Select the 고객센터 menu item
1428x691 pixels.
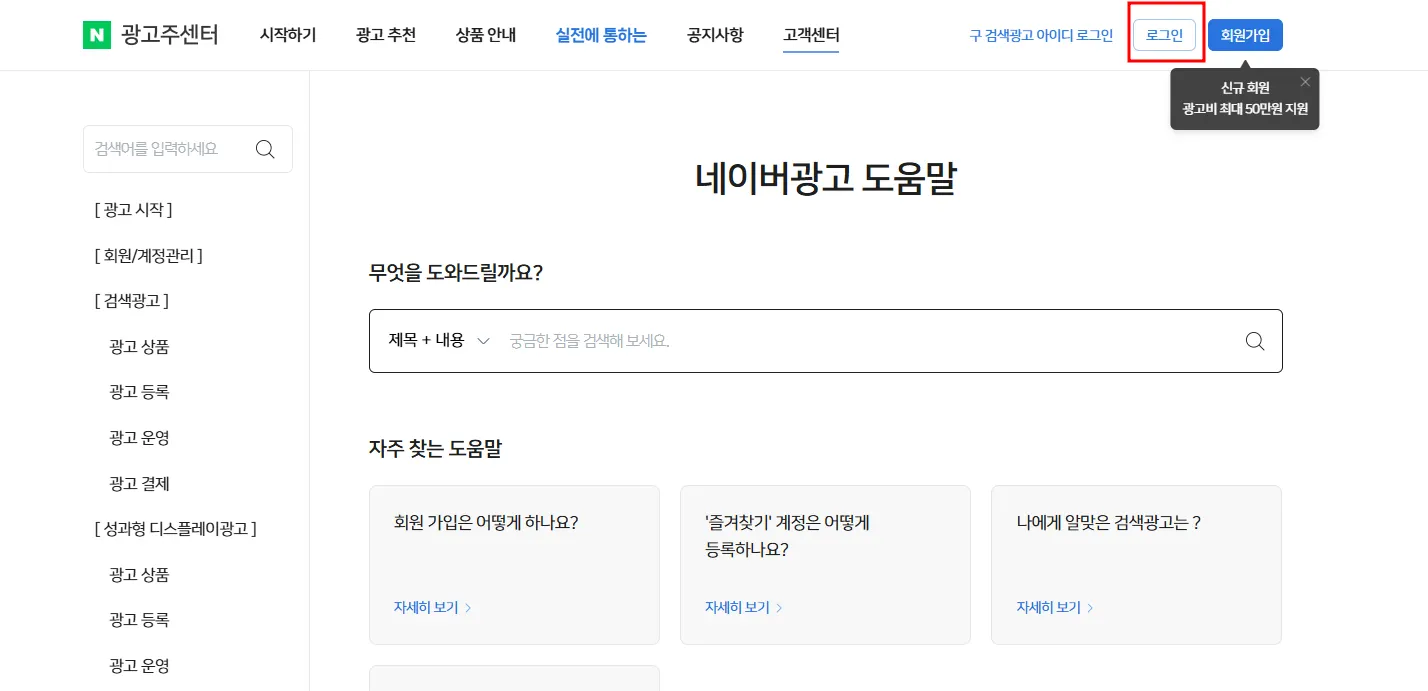(x=811, y=35)
